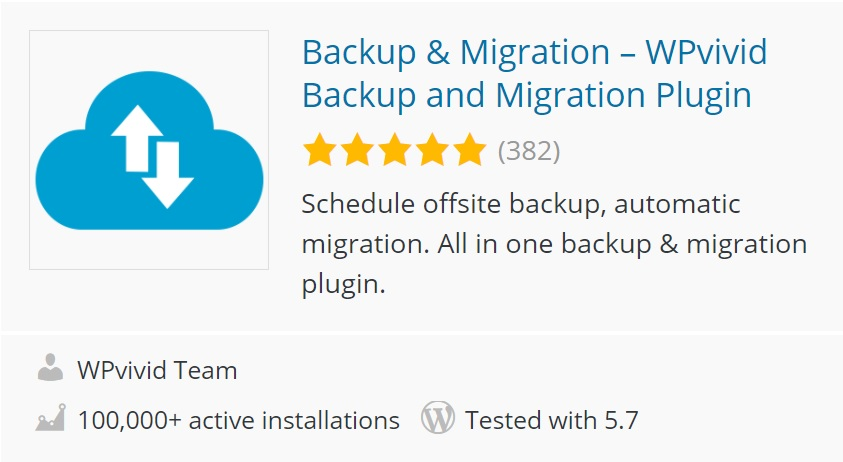Select the first rating star
843x462 pixels.
pyautogui.click(x=319, y=151)
